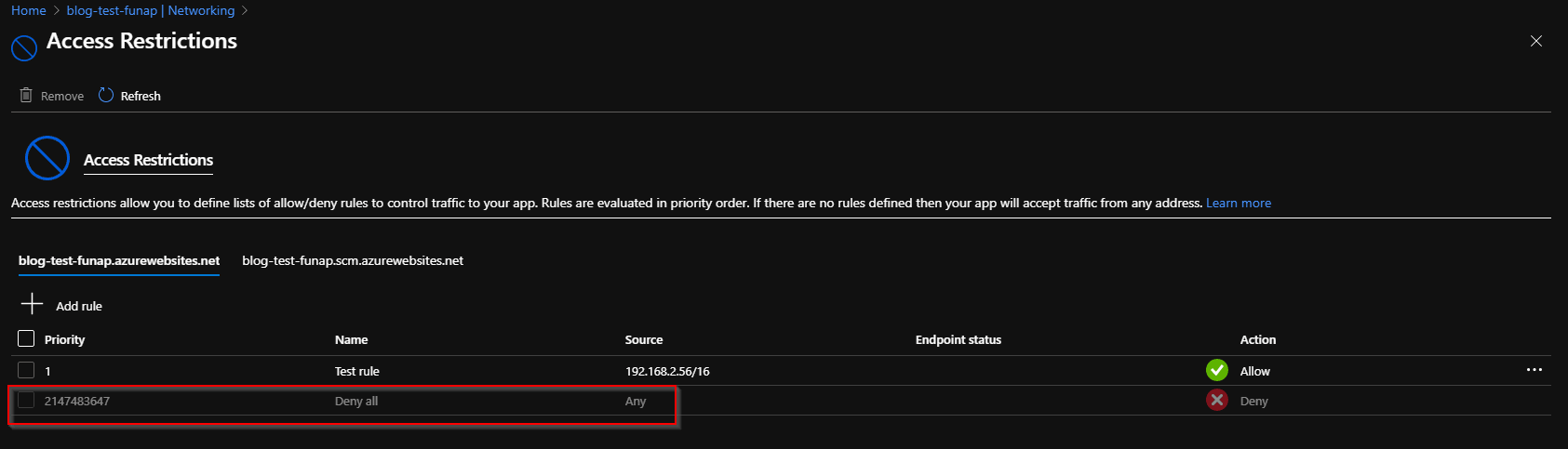Close the Access Restrictions blade
This screenshot has width=1568, height=449.
coord(1536,41)
